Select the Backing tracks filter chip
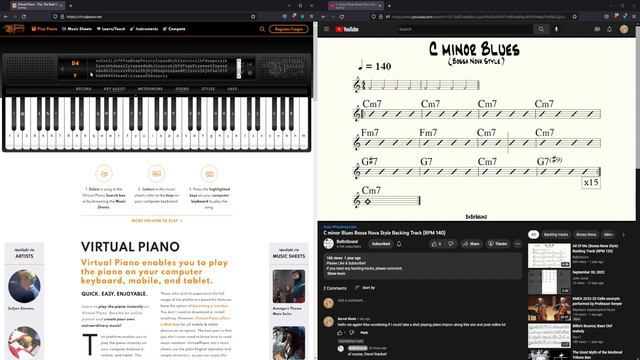640x360 pixels. 556,234
